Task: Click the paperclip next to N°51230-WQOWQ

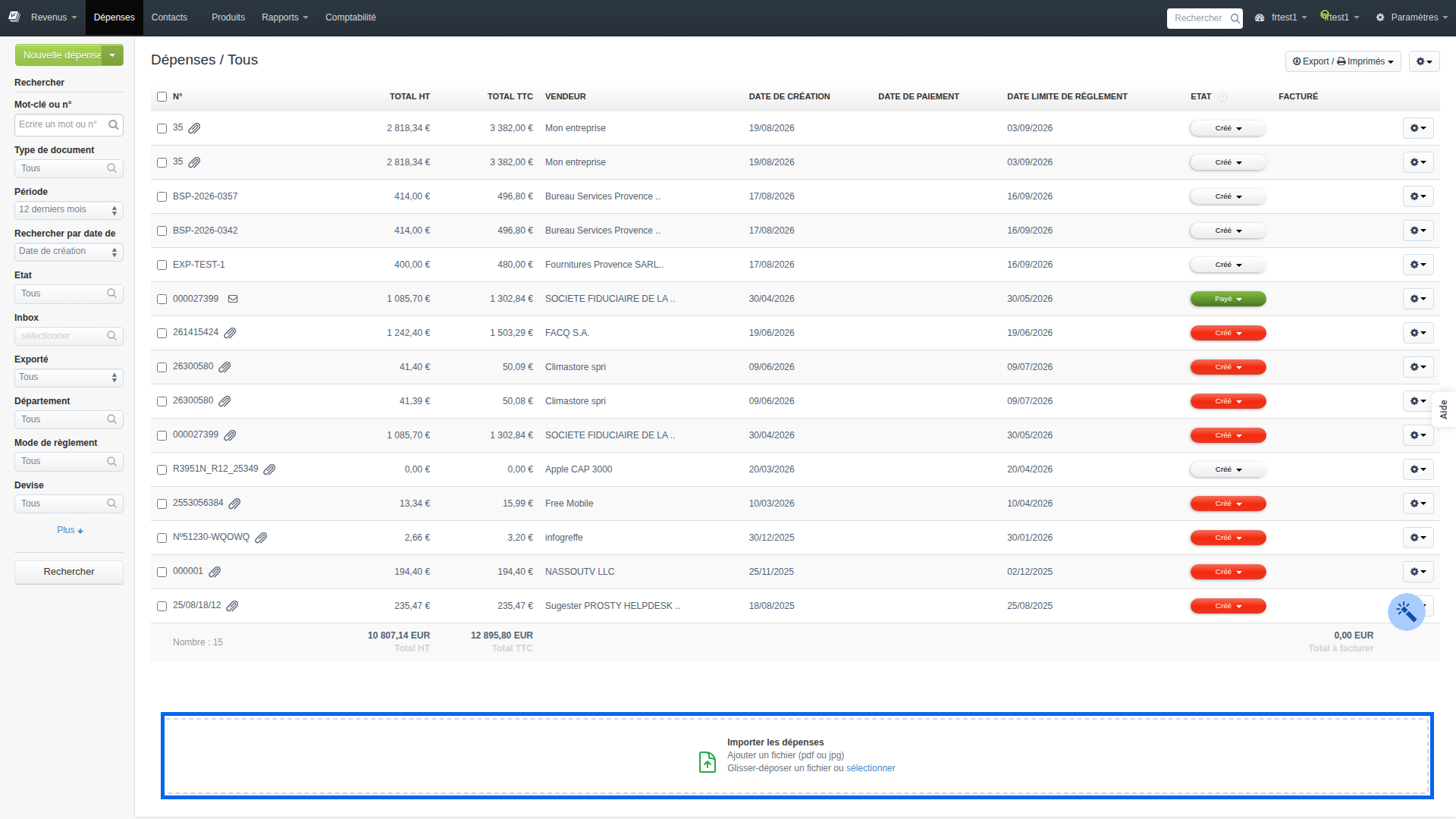Action: [261, 538]
